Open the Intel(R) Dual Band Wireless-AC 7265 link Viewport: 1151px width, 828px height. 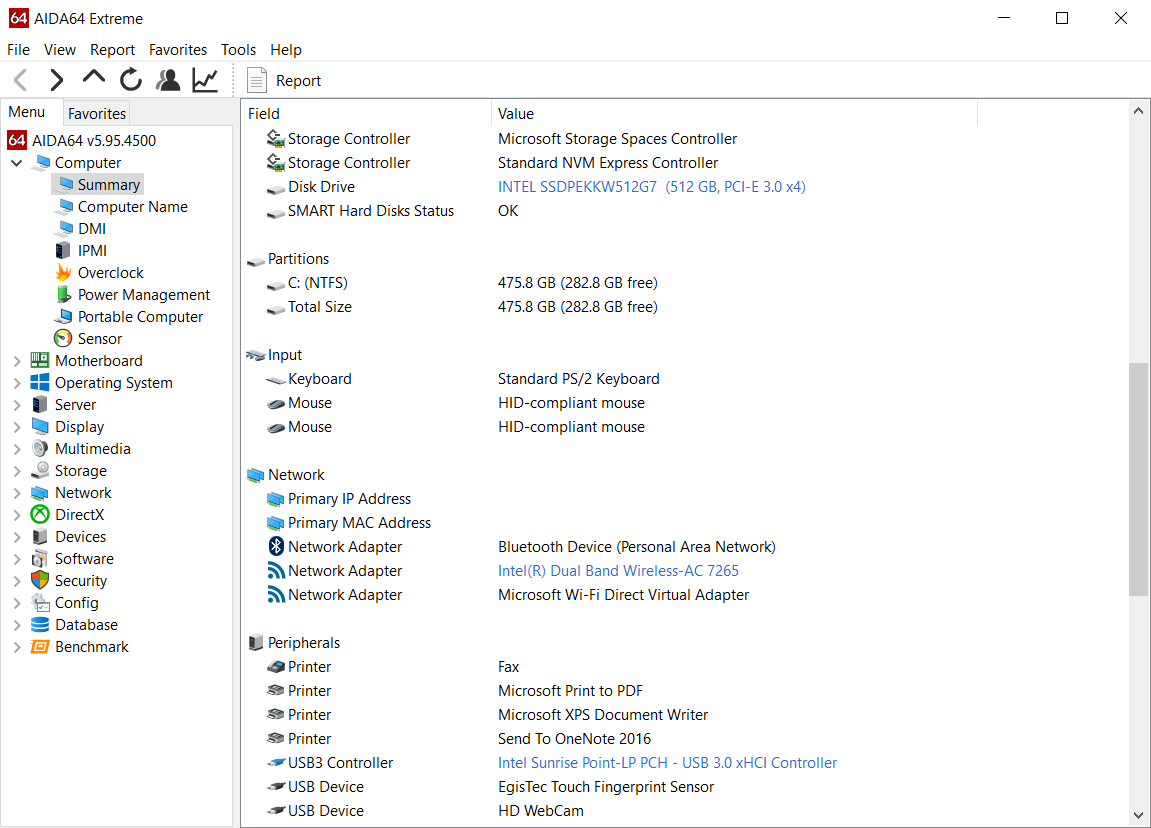pyautogui.click(x=618, y=570)
